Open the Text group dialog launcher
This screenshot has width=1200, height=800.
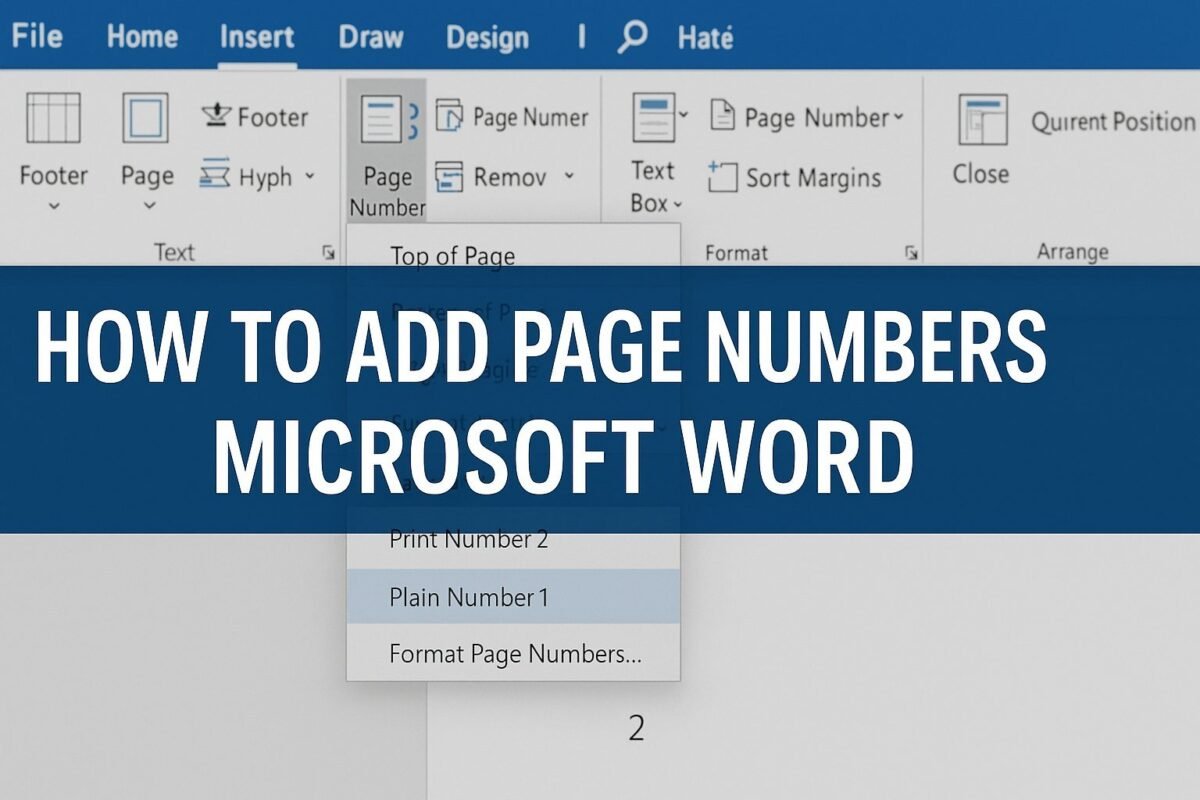click(x=328, y=253)
